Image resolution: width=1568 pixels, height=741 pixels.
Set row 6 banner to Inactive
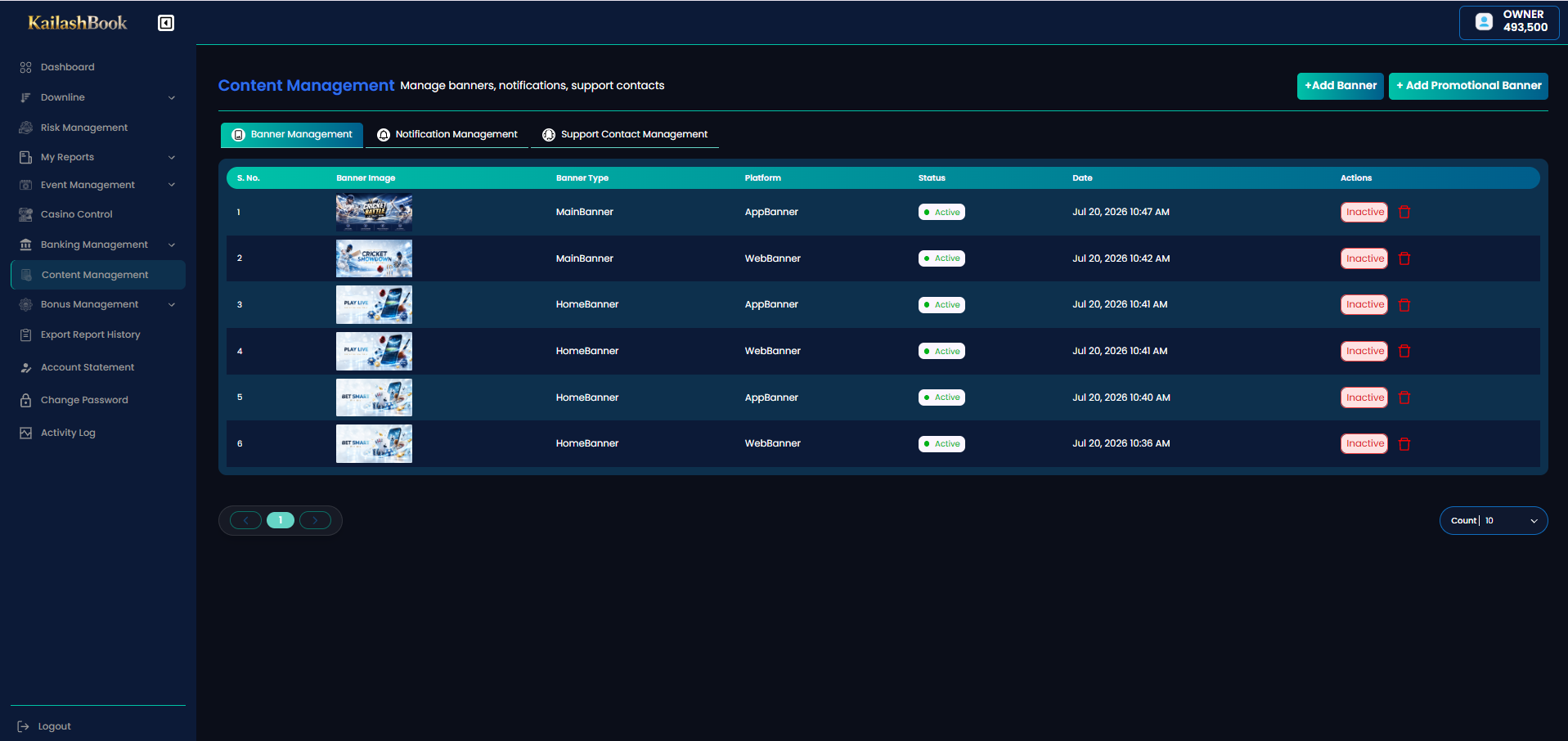(x=1364, y=443)
